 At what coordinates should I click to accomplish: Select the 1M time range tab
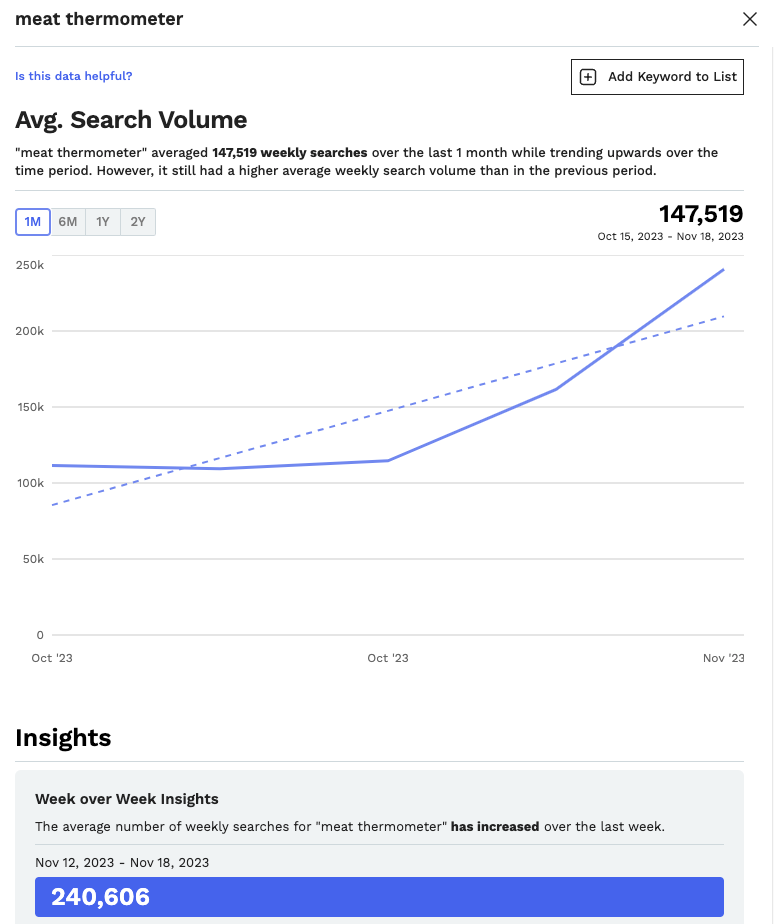(33, 222)
